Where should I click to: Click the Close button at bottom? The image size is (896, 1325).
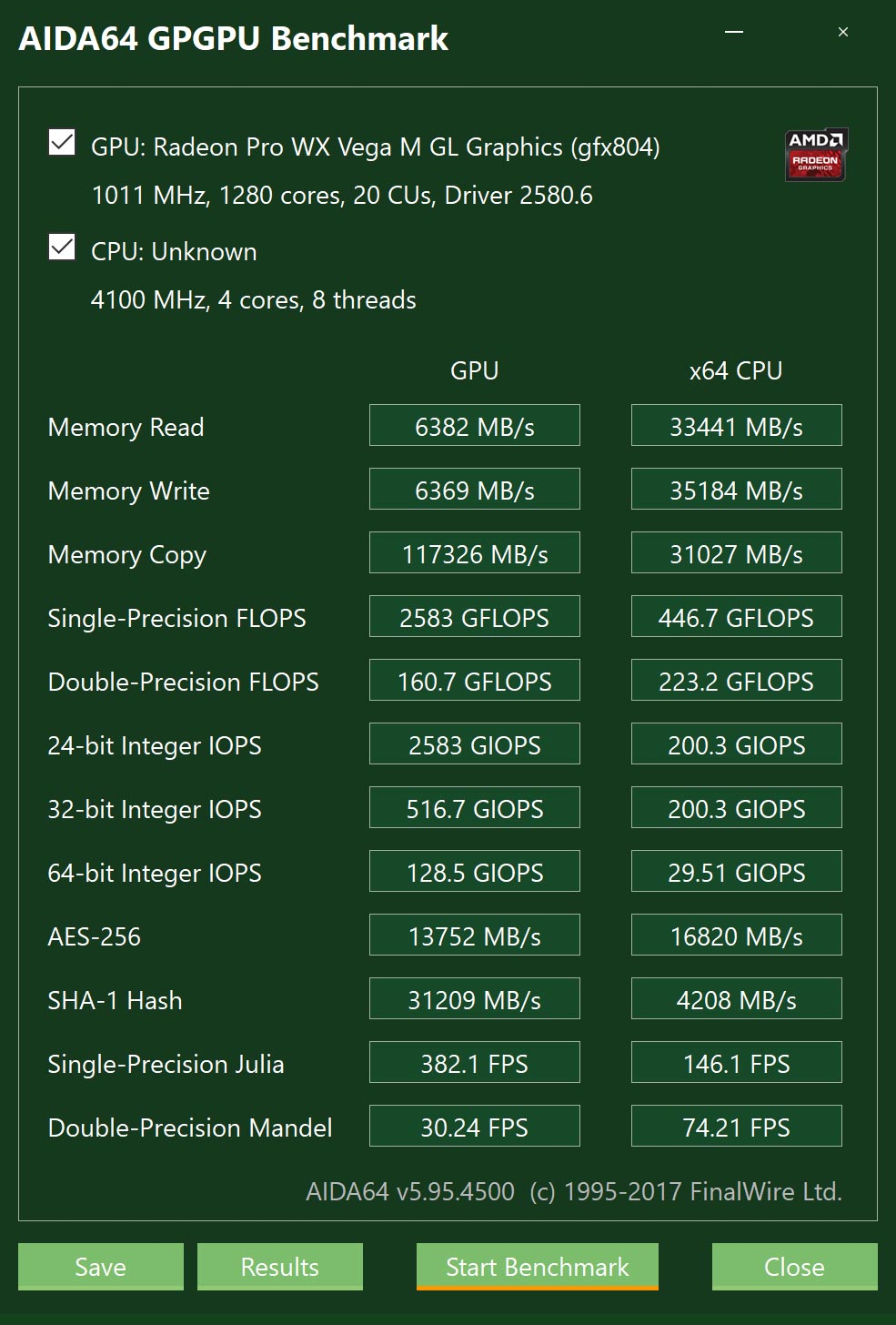795,1267
